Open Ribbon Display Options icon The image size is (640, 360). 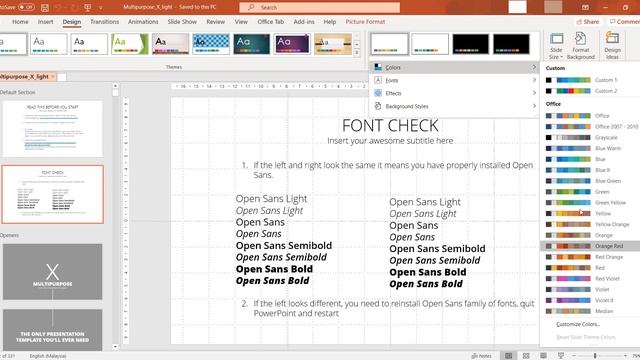[585, 7]
